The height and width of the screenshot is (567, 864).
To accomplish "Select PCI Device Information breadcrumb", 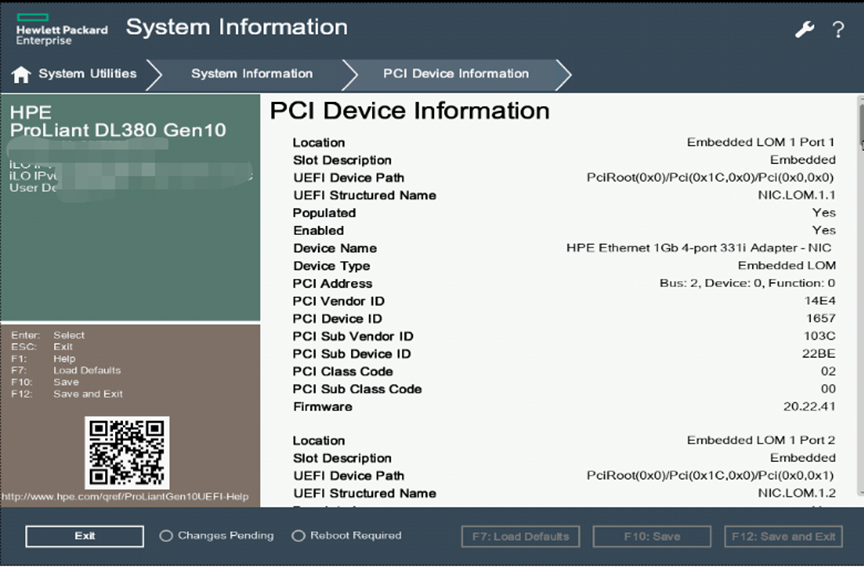I will point(455,74).
